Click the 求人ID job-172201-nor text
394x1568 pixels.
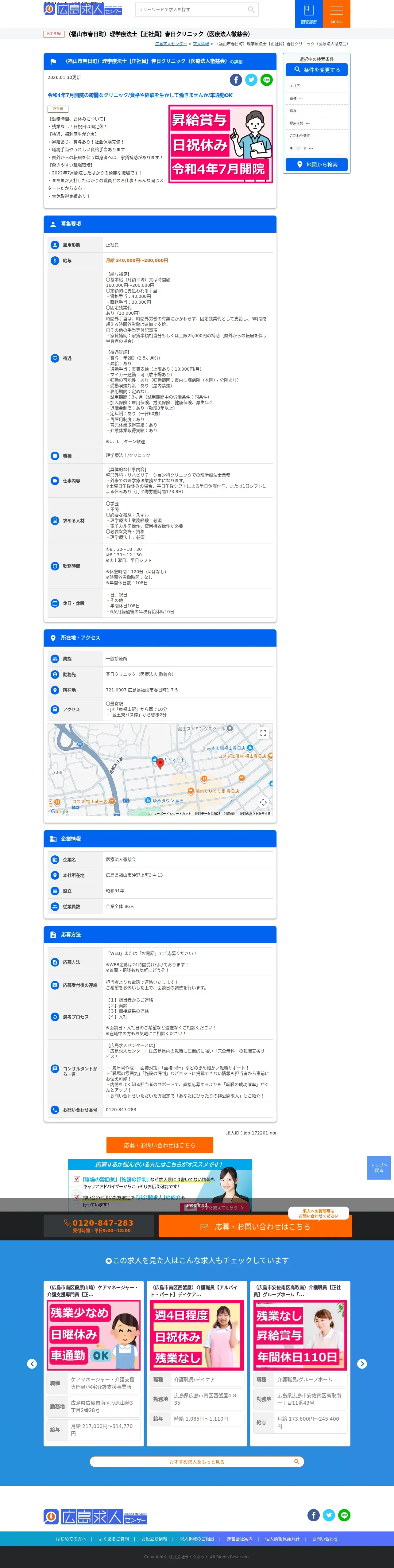point(251,1133)
